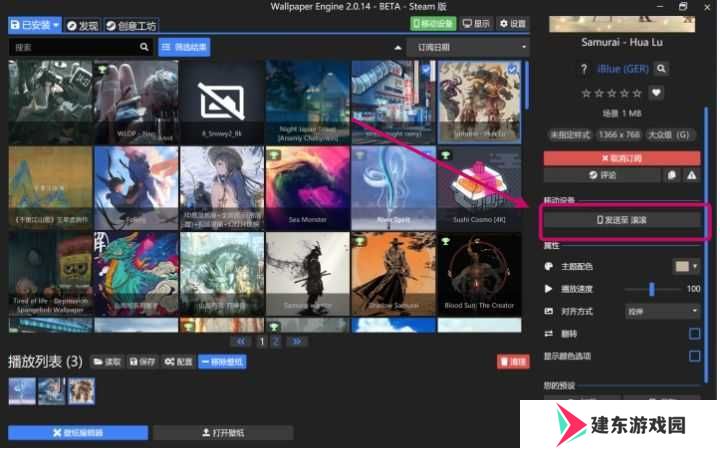Enable the show color options checkbox

pyautogui.click(x=695, y=356)
